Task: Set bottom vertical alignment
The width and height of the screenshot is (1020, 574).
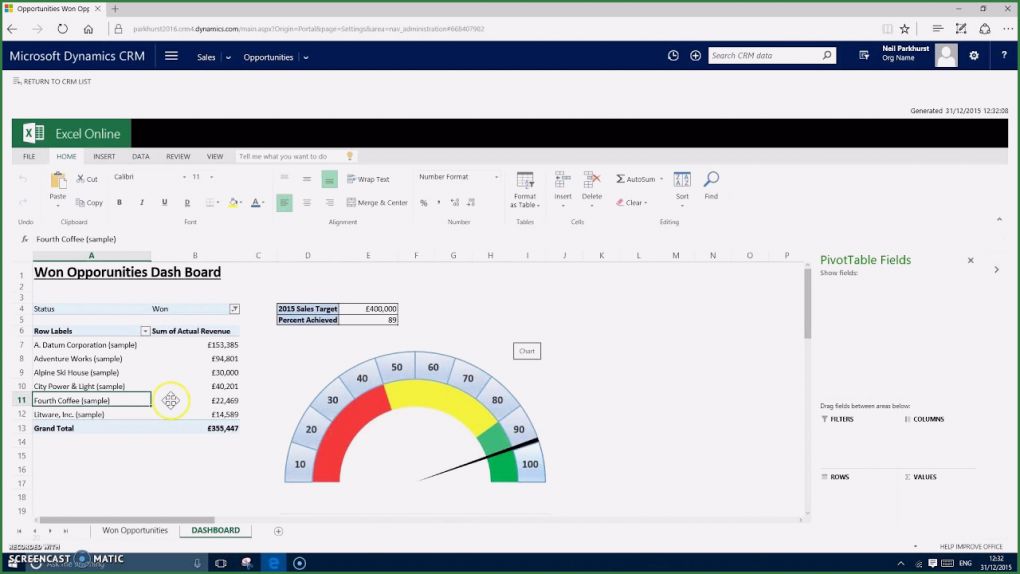Action: [330, 178]
